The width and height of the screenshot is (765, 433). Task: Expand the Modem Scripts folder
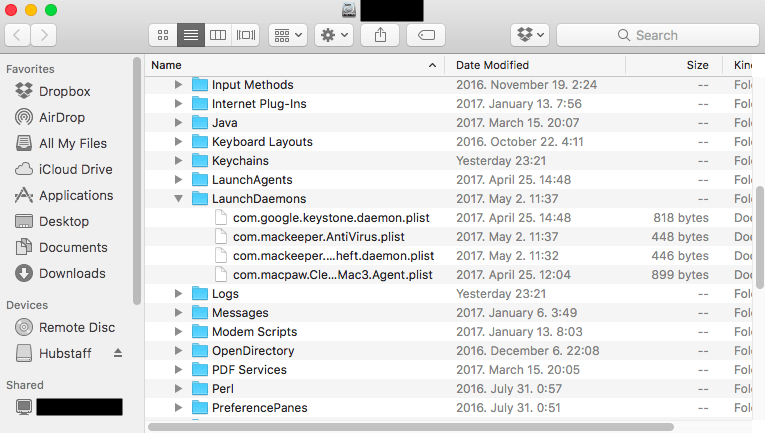pyautogui.click(x=178, y=332)
